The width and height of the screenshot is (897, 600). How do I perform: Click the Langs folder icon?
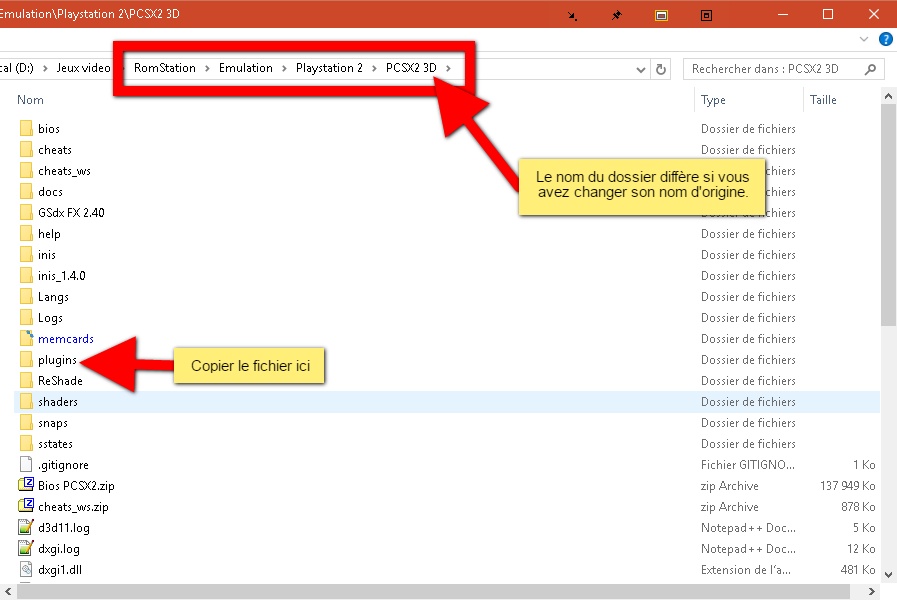[26, 296]
